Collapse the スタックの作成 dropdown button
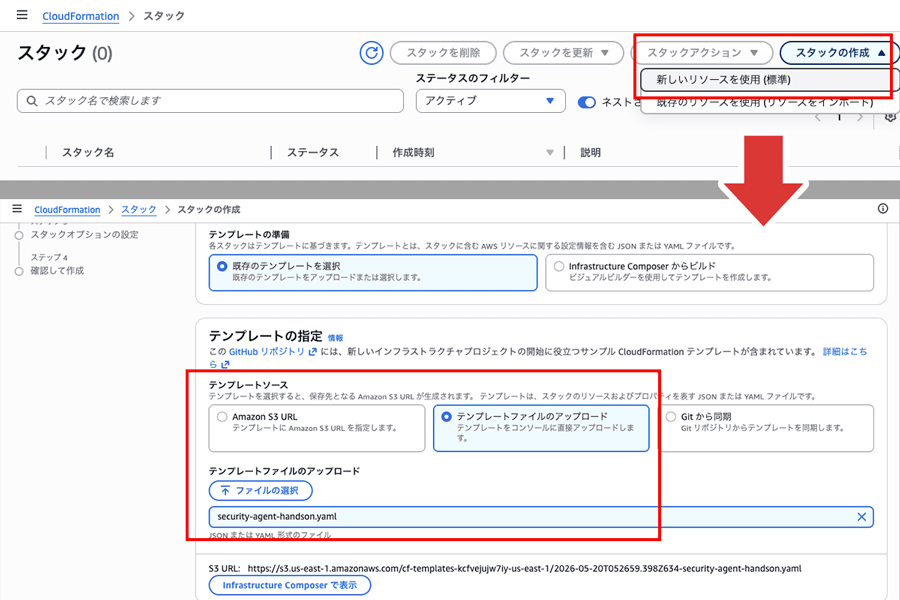Viewport: 900px width, 600px height. [x=839, y=53]
